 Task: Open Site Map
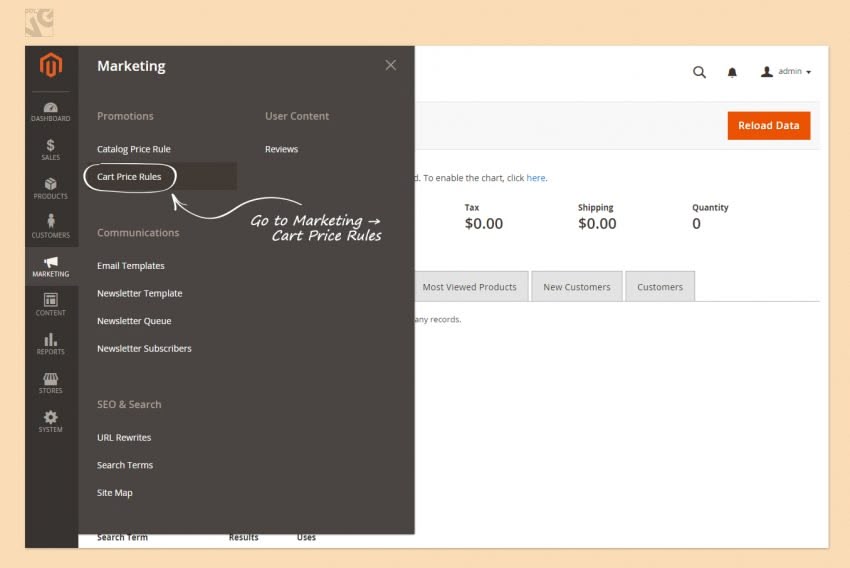tap(114, 493)
